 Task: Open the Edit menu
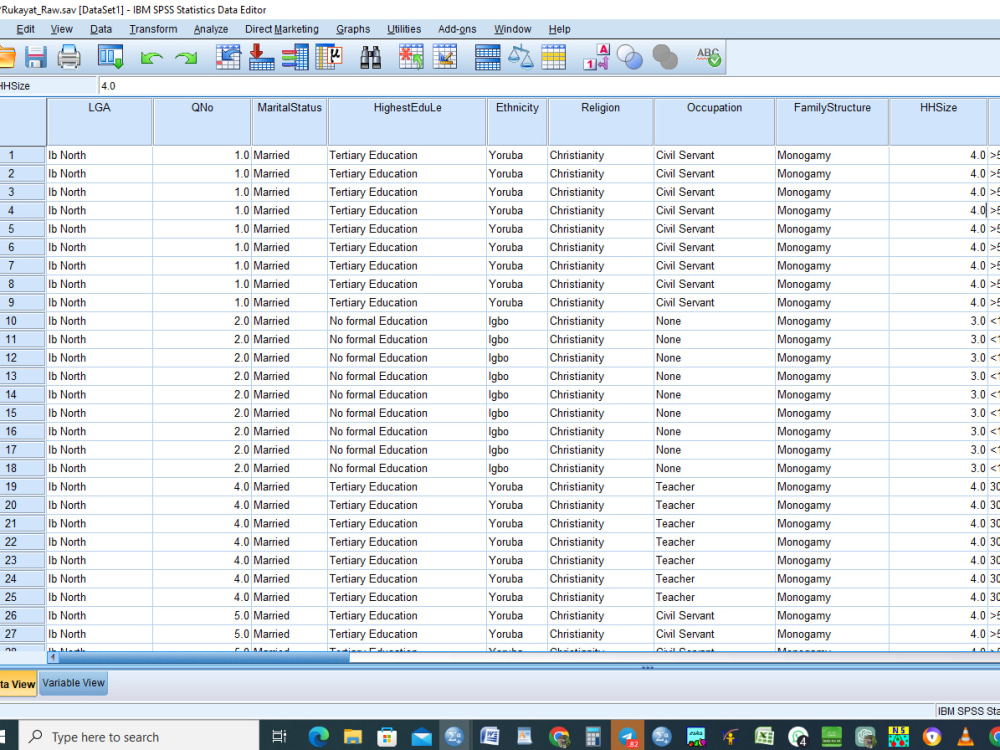(x=26, y=29)
